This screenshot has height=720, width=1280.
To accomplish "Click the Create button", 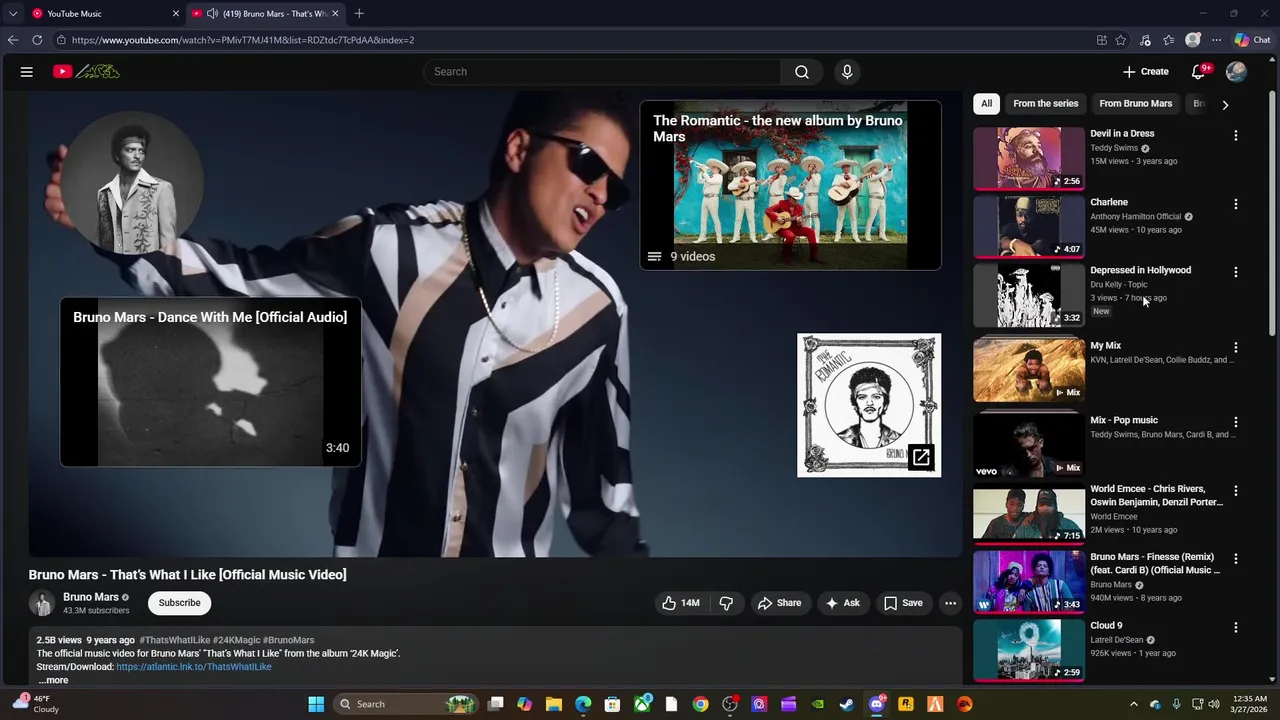I will (1146, 72).
